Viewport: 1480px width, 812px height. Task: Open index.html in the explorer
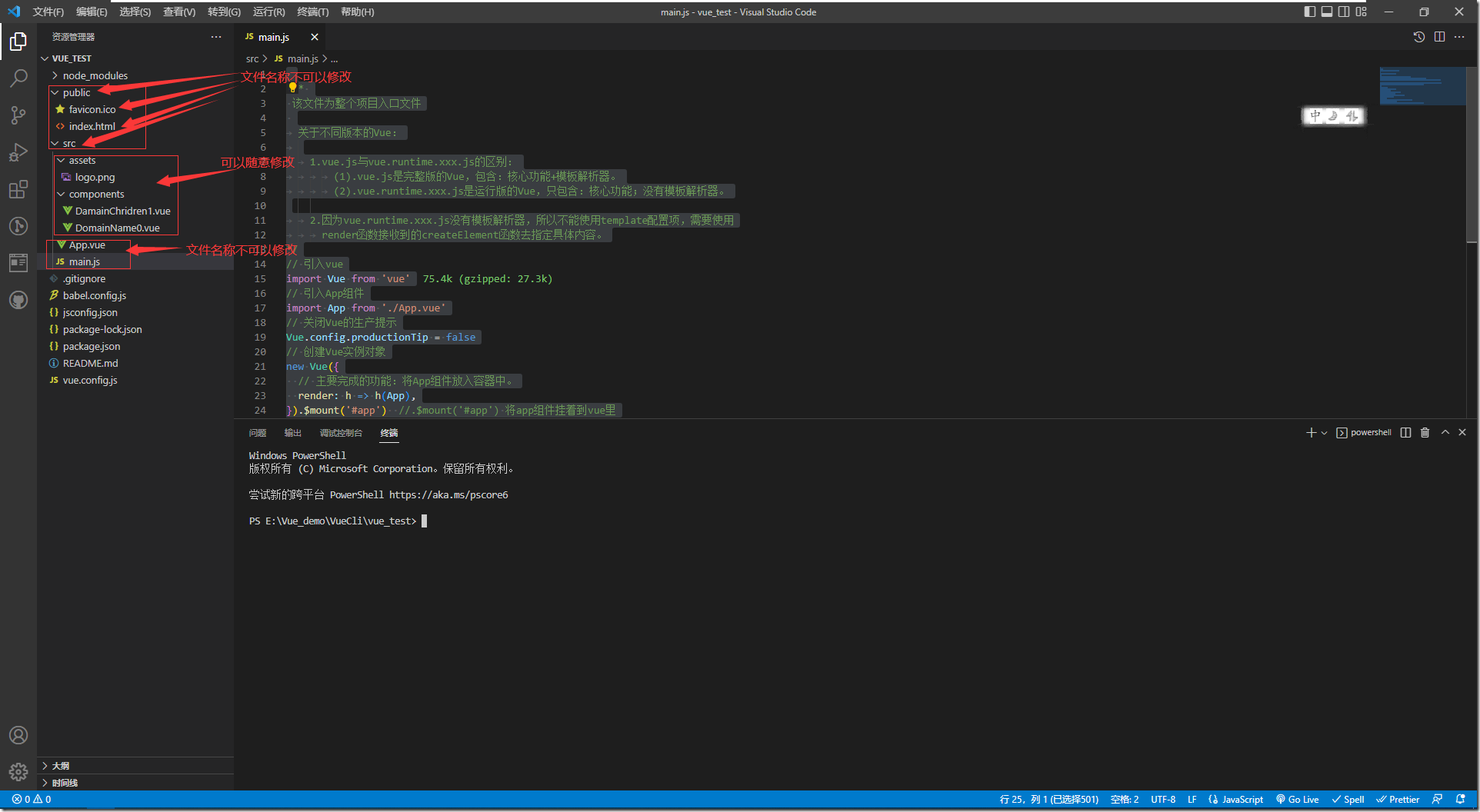135,126
